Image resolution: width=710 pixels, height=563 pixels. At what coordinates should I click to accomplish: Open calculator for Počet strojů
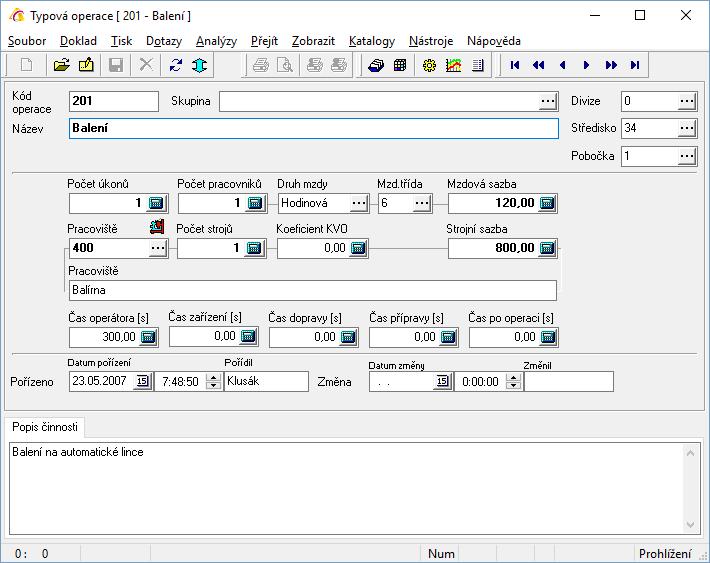[254, 248]
